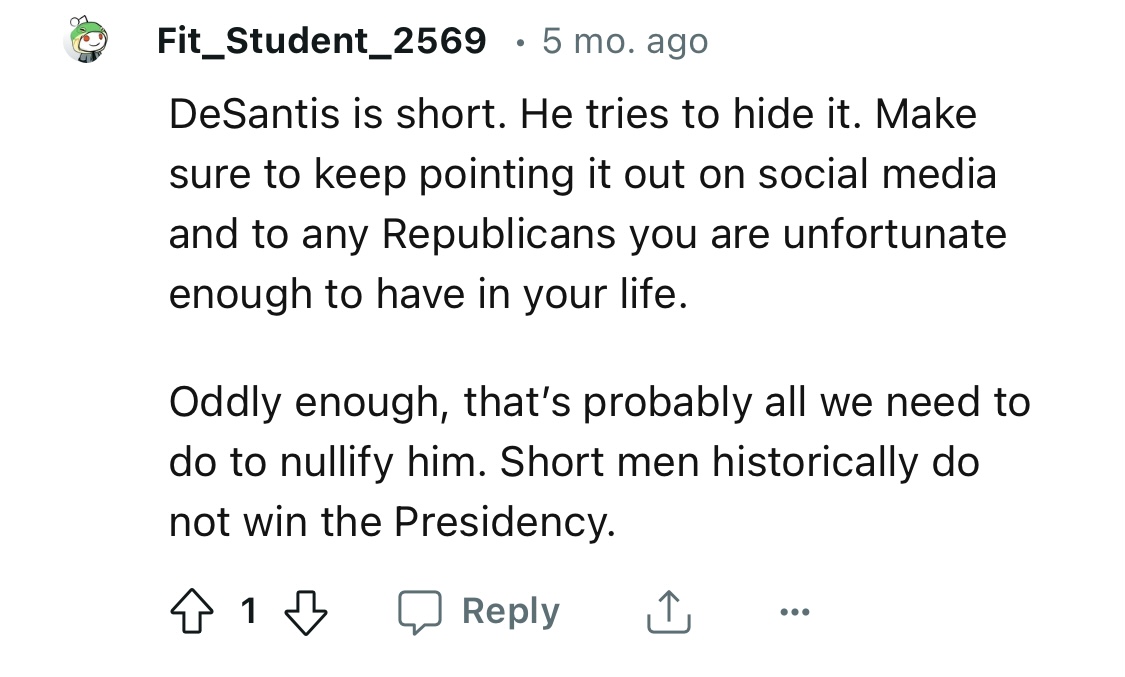Screen dimensions: 1125x677
Task: Click the word 'unfortunate' in the comment
Action: [x=895, y=234]
